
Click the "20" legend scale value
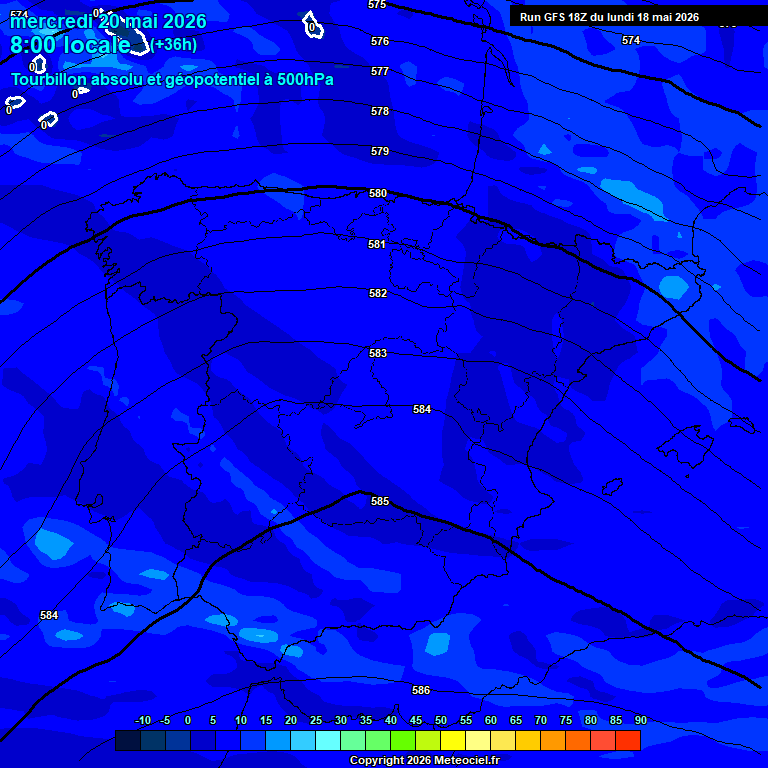click(291, 720)
